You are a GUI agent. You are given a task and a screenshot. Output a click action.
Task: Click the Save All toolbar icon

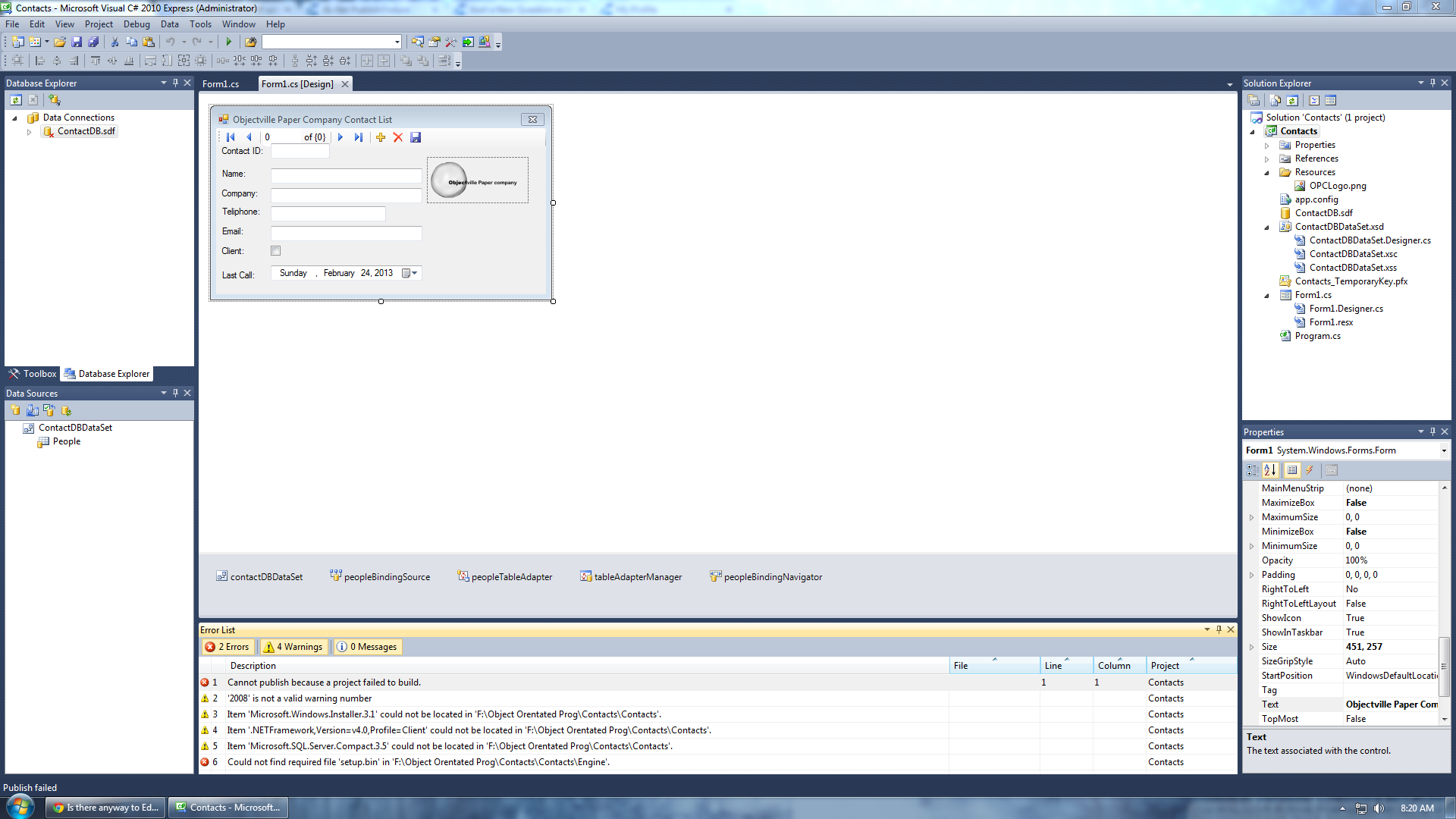click(93, 42)
